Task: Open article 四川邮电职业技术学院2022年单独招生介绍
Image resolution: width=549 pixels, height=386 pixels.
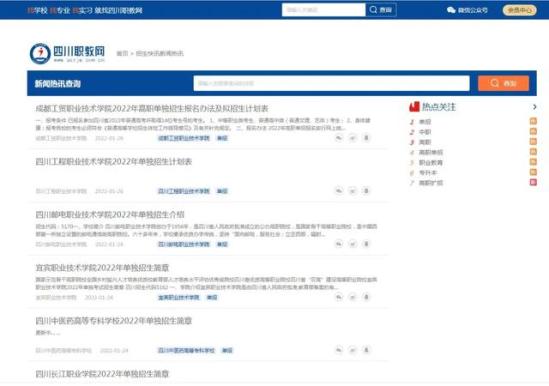Action: 110,214
